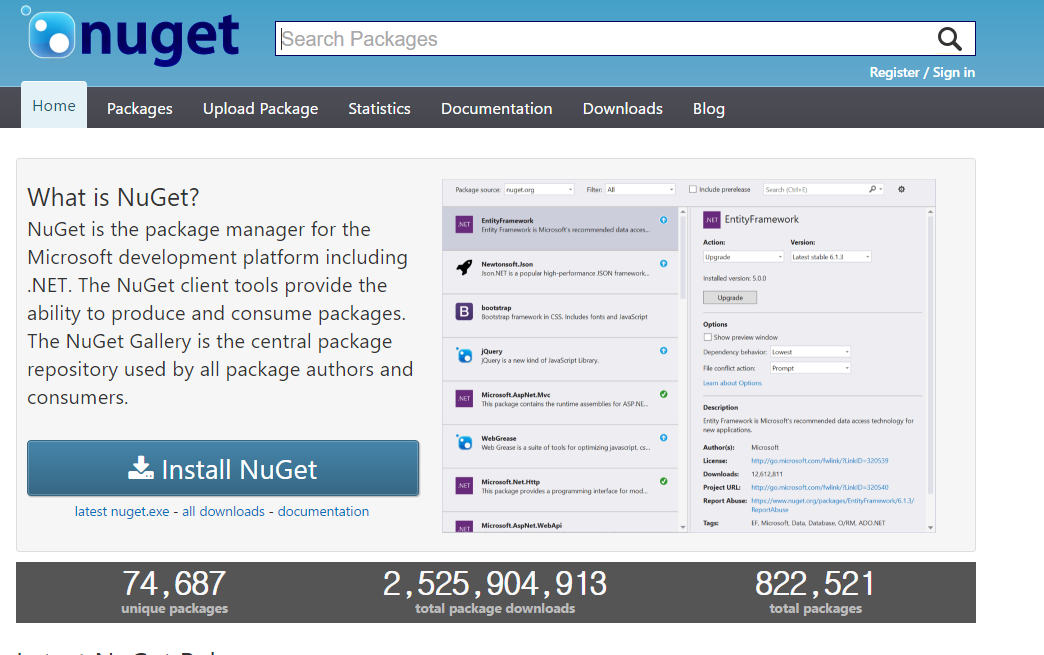This screenshot has width=1044, height=655.
Task: Check the Show preview window option
Action: tap(708, 337)
